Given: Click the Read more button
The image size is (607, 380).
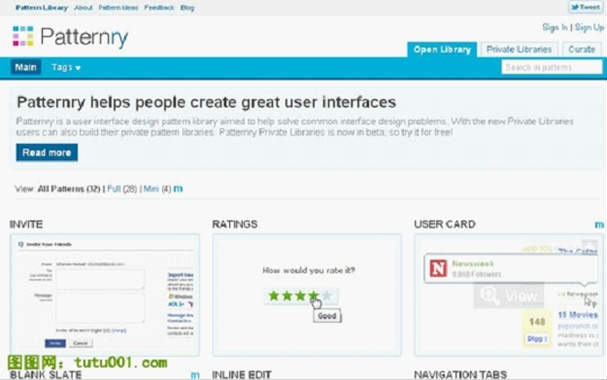Looking at the screenshot, I should coord(47,152).
